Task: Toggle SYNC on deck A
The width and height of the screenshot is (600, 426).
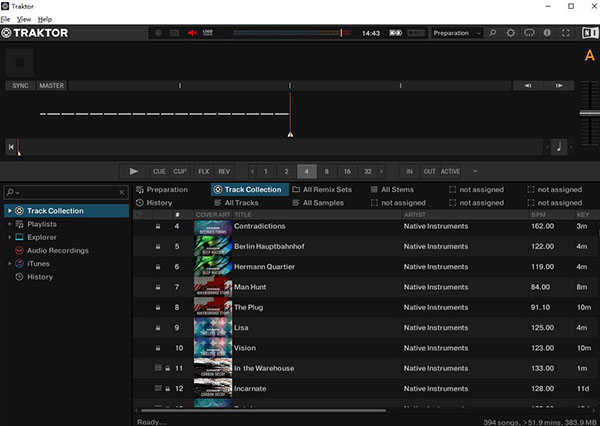Action: click(x=20, y=85)
